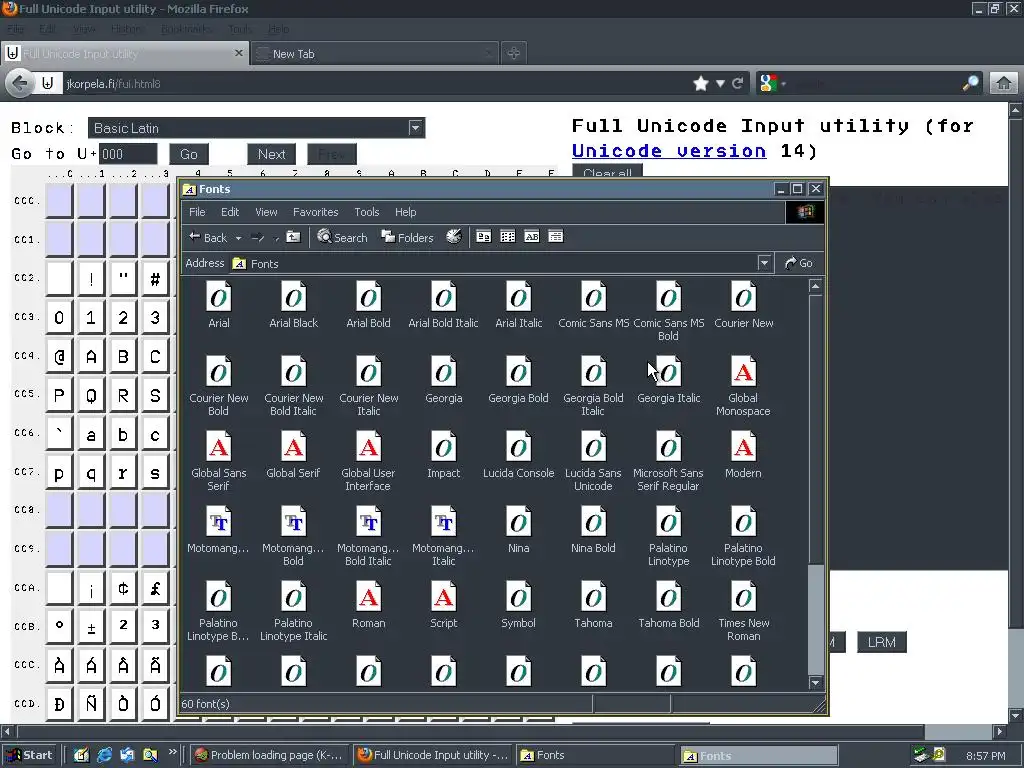Bookmark page with the star icon
The height and width of the screenshot is (768, 1024).
click(701, 84)
